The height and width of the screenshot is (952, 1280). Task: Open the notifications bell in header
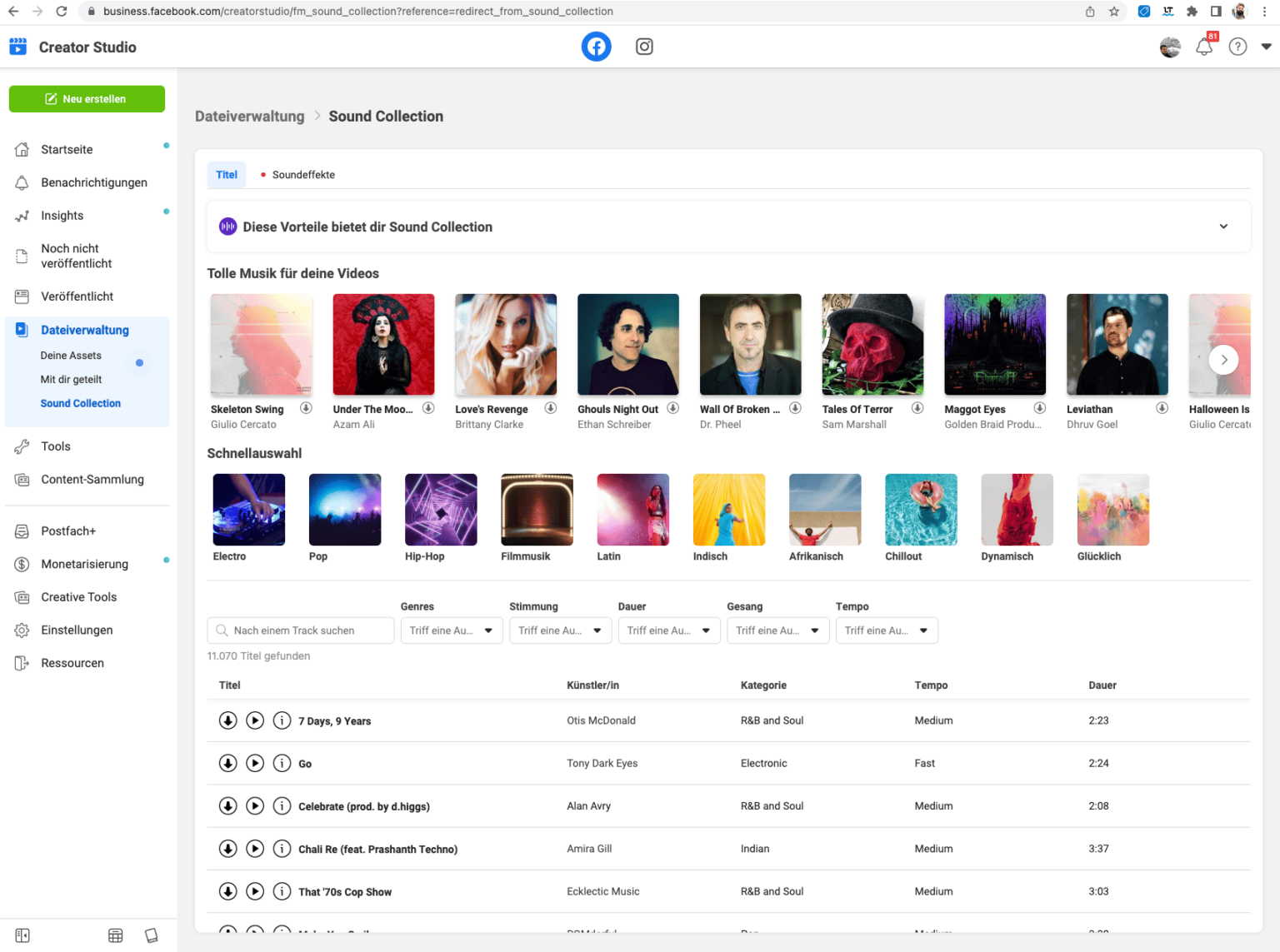[x=1203, y=47]
